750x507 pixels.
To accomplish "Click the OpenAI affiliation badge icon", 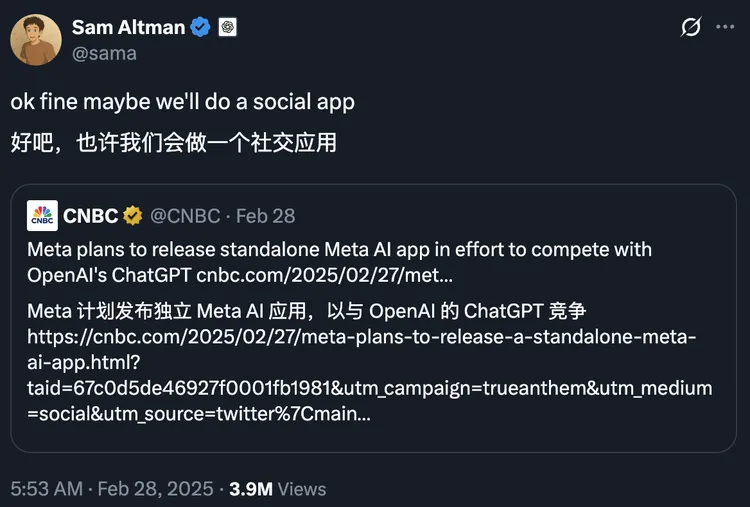I will tap(229, 28).
